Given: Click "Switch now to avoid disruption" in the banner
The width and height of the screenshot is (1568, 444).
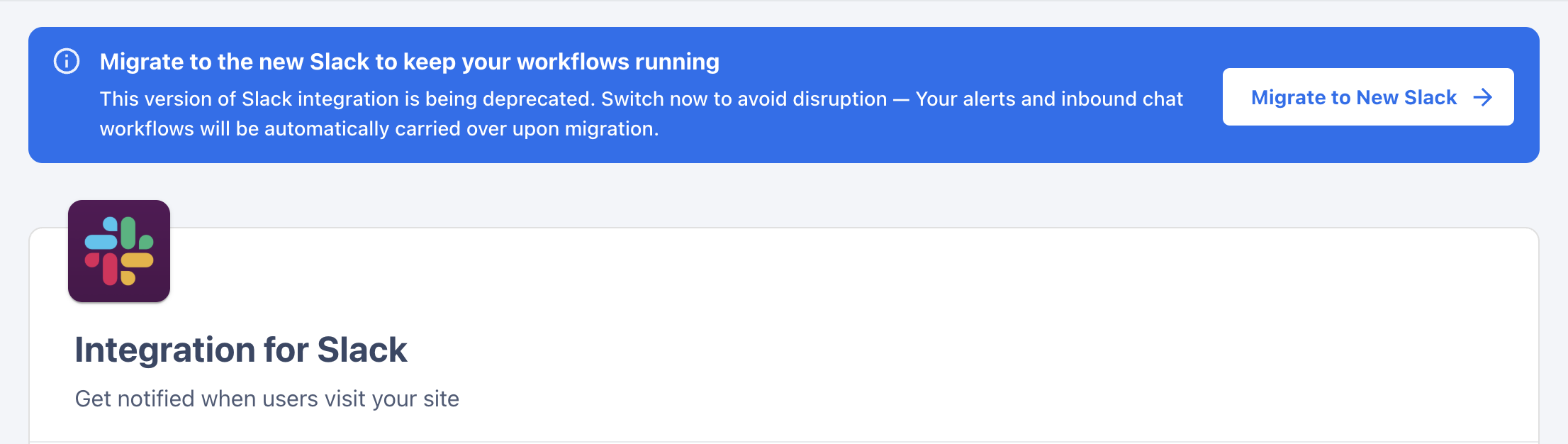Looking at the screenshot, I should pyautogui.click(x=744, y=99).
